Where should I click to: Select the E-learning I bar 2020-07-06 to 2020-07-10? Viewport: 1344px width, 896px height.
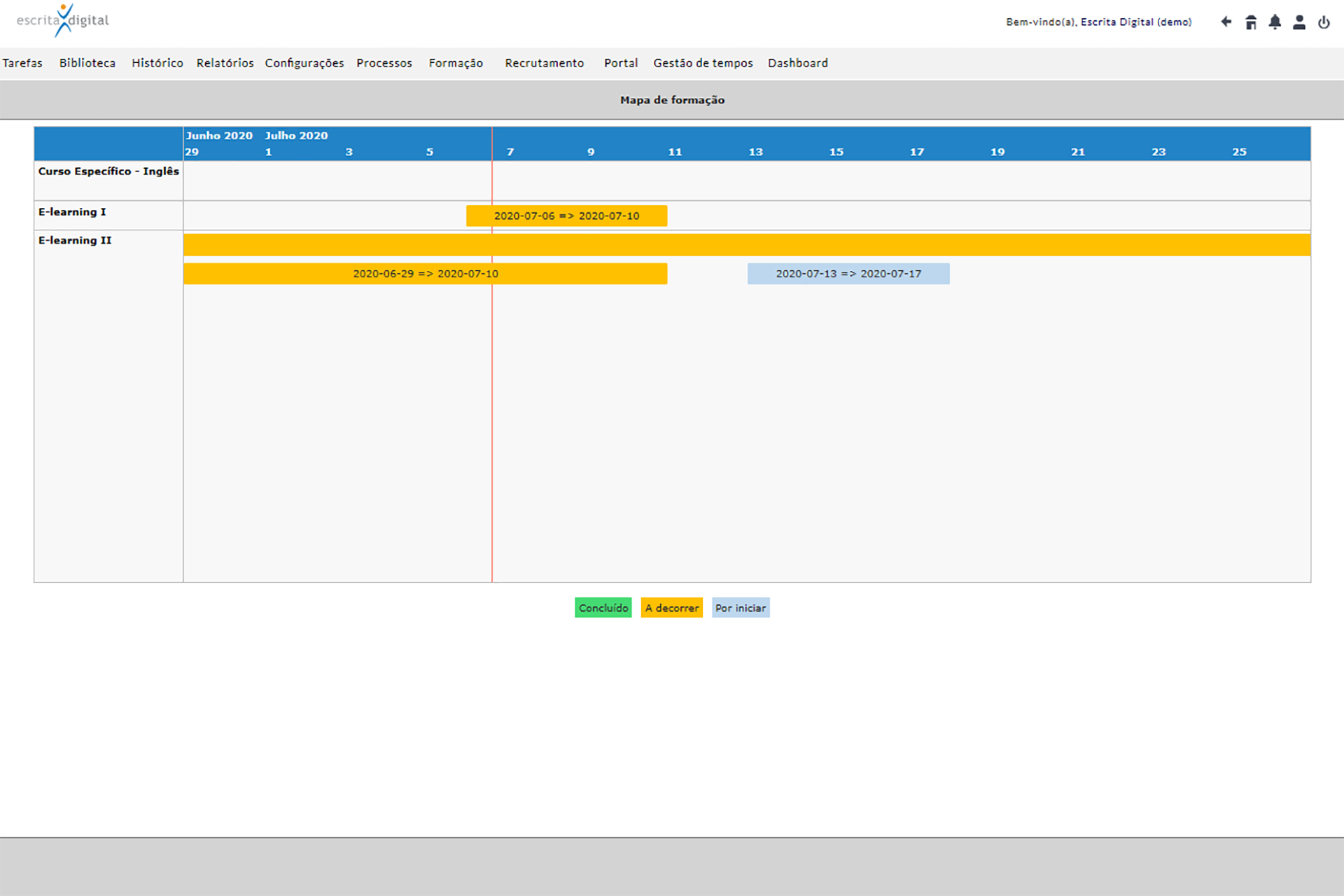click(x=566, y=216)
